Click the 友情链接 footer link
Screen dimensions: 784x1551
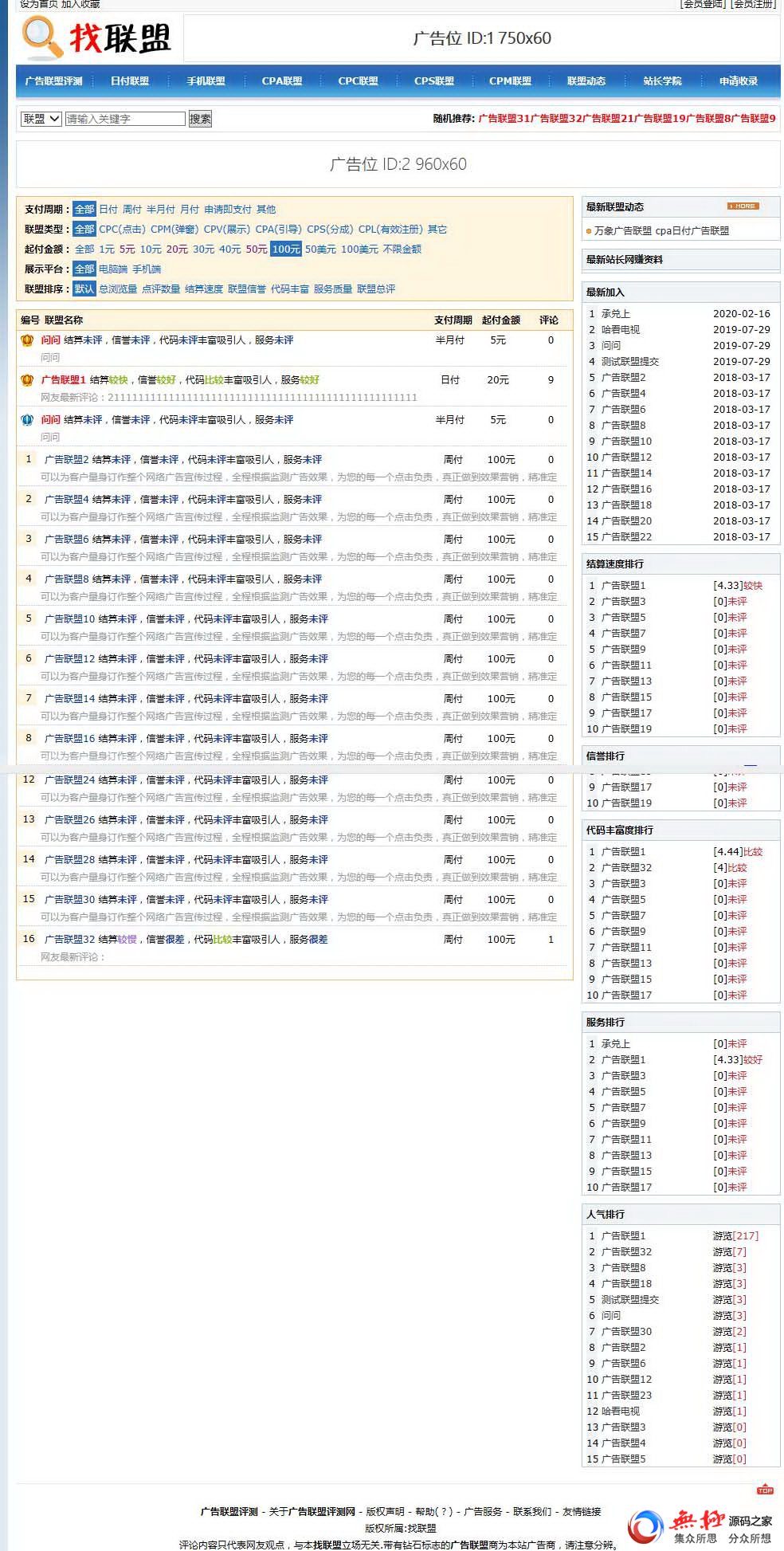coord(582,1511)
